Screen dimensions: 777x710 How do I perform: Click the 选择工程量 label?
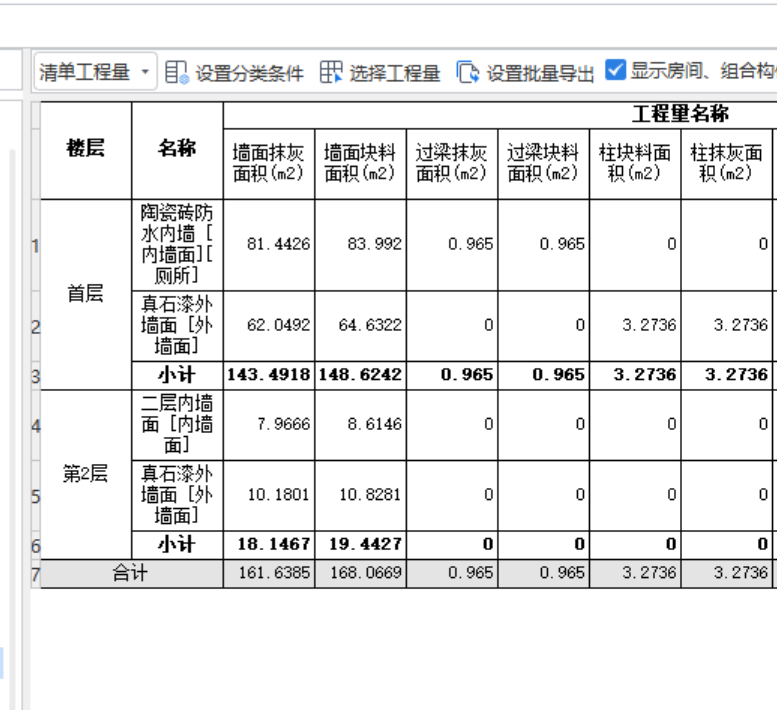395,73
